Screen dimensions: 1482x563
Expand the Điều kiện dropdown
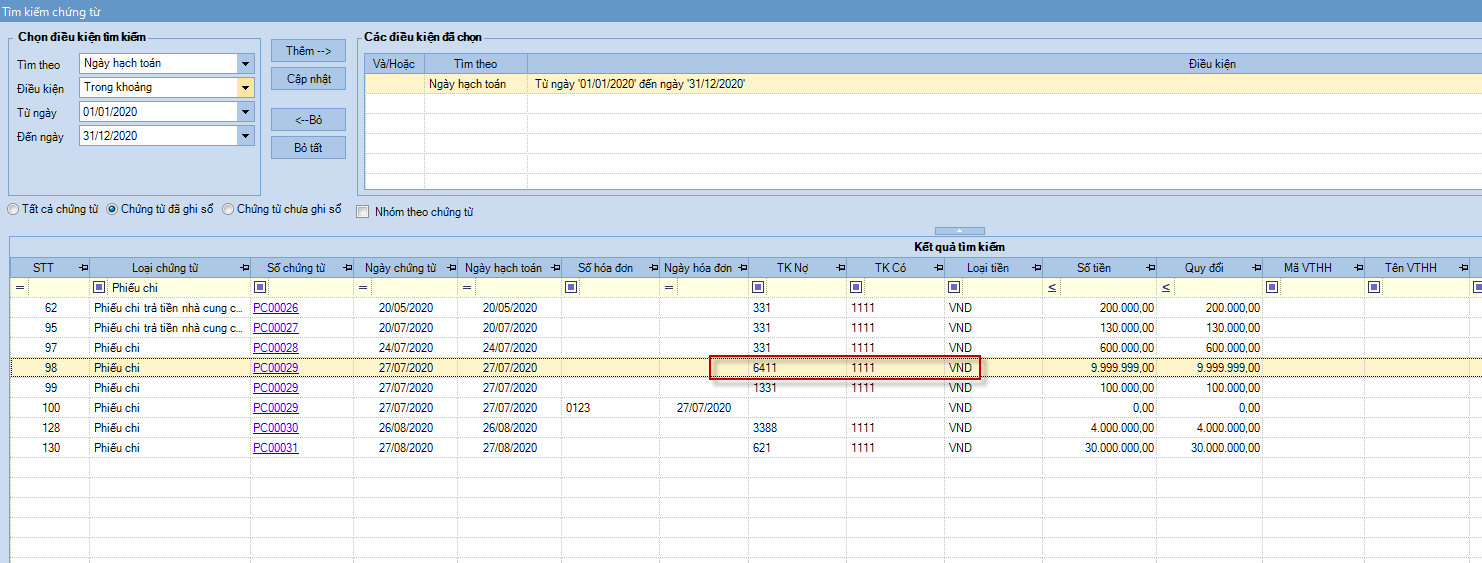(x=245, y=88)
